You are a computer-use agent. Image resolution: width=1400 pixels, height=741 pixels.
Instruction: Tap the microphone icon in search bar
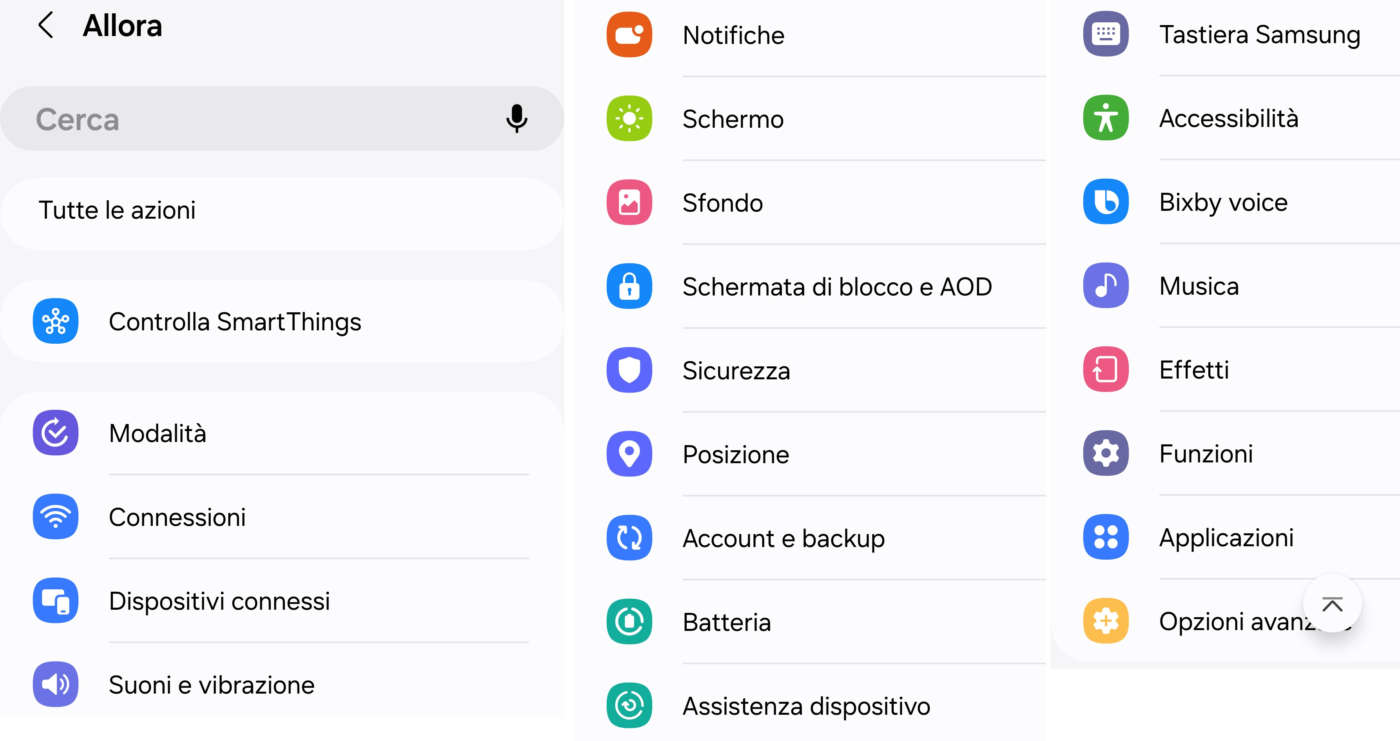(516, 119)
